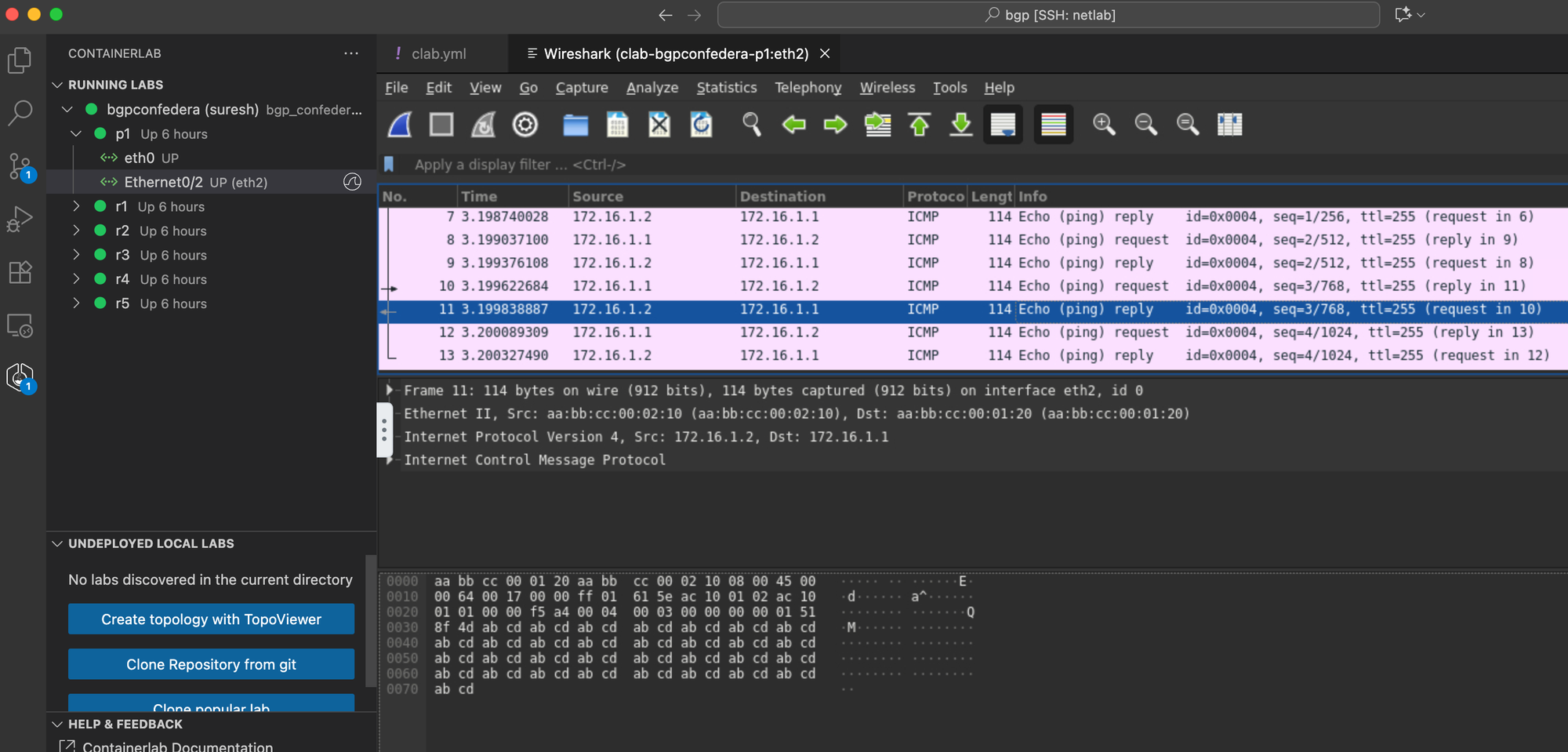This screenshot has height=752, width=1568.
Task: Open Wireshark capture options gear
Action: pos(524,125)
